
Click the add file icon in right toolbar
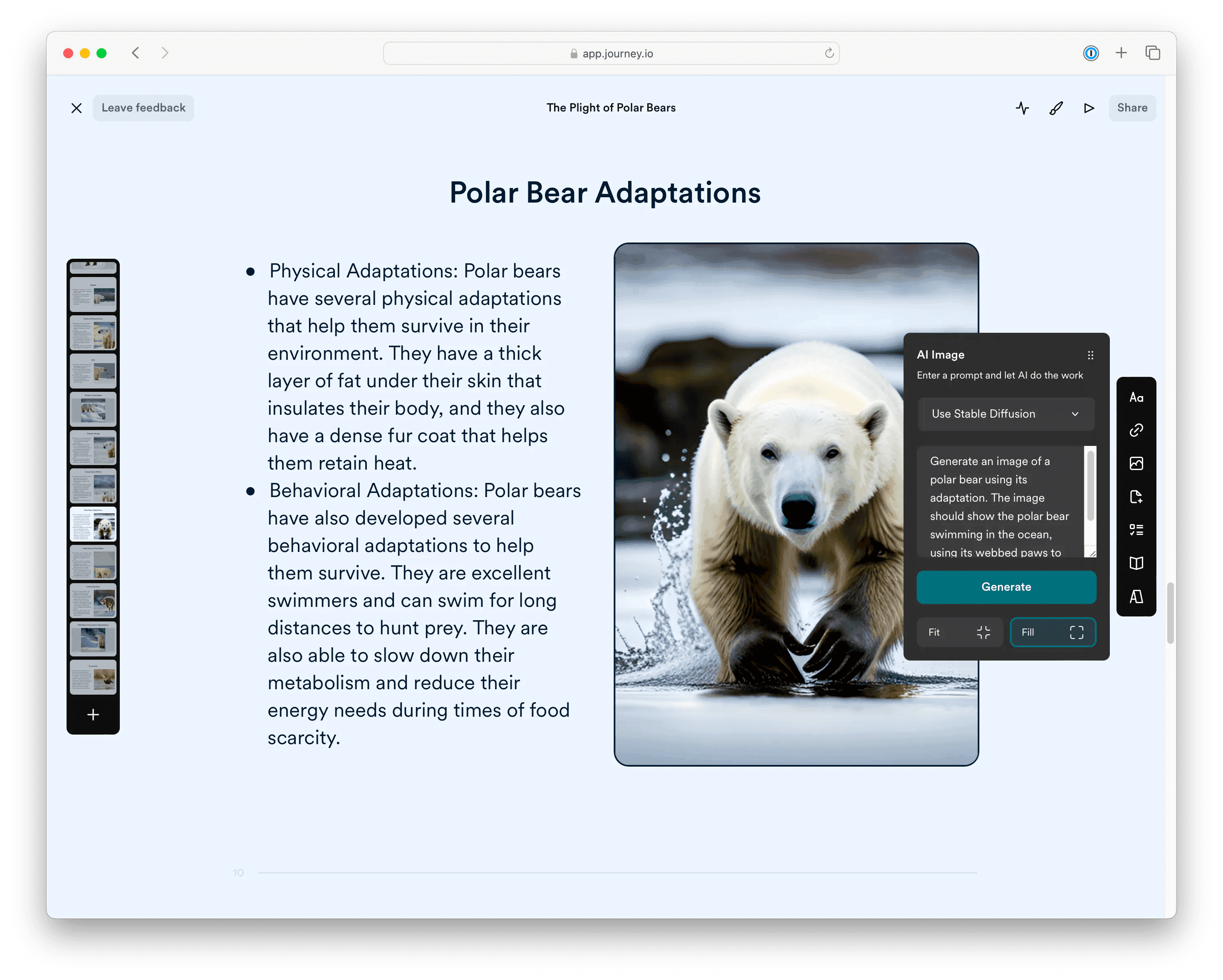coord(1136,497)
